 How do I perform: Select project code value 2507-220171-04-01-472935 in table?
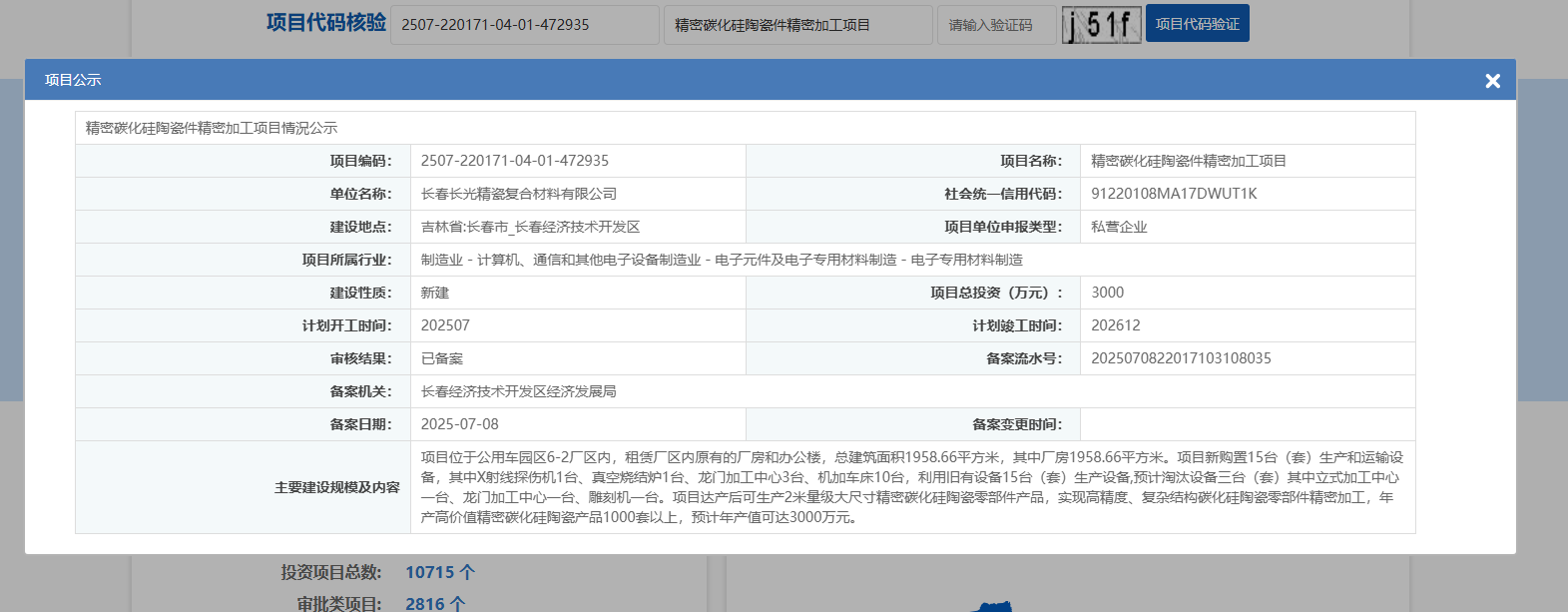515,161
